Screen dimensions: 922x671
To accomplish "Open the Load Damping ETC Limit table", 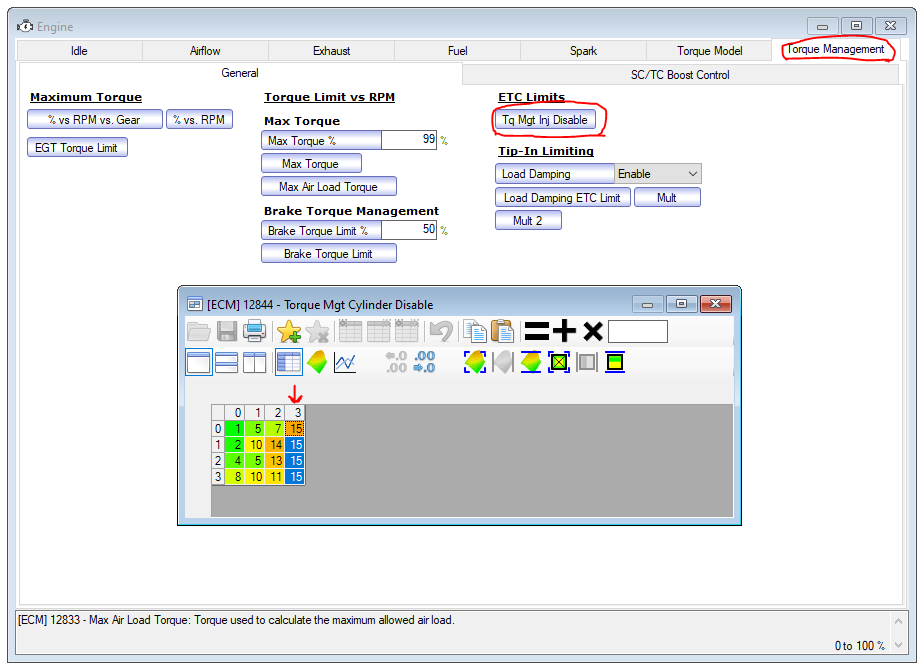I will pyautogui.click(x=563, y=198).
